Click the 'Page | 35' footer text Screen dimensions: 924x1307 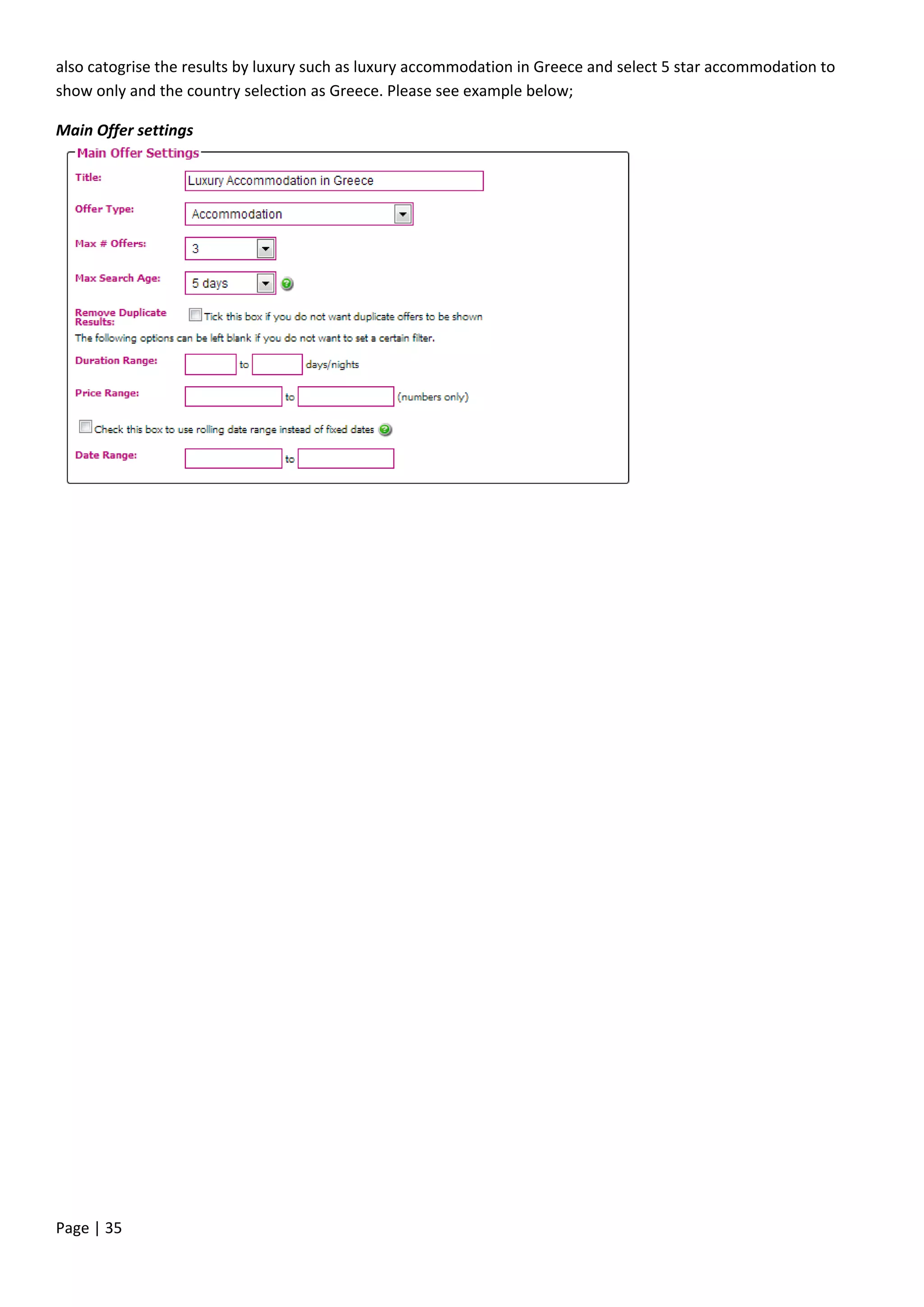click(89, 1228)
